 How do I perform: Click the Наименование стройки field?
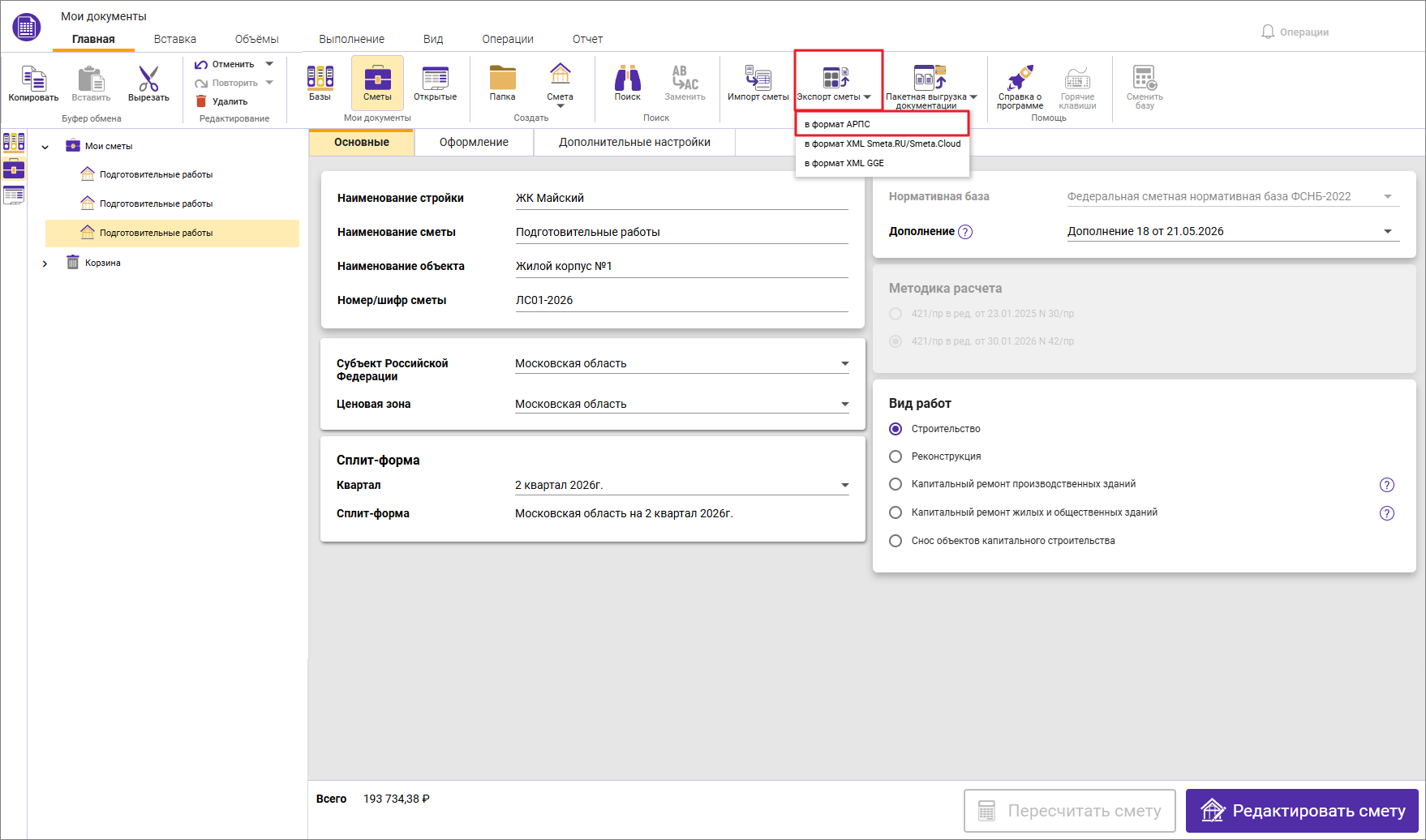pyautogui.click(x=682, y=198)
